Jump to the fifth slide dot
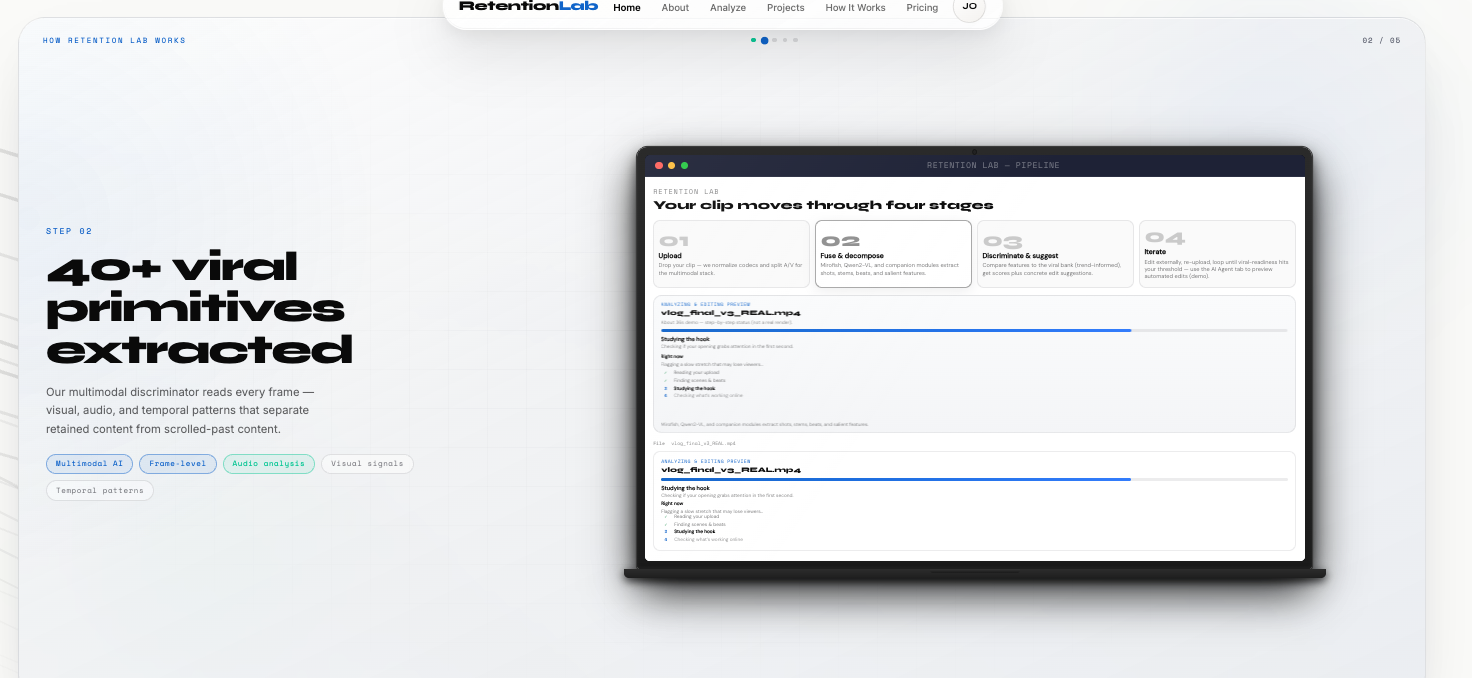The width and height of the screenshot is (1472, 678). (x=795, y=40)
